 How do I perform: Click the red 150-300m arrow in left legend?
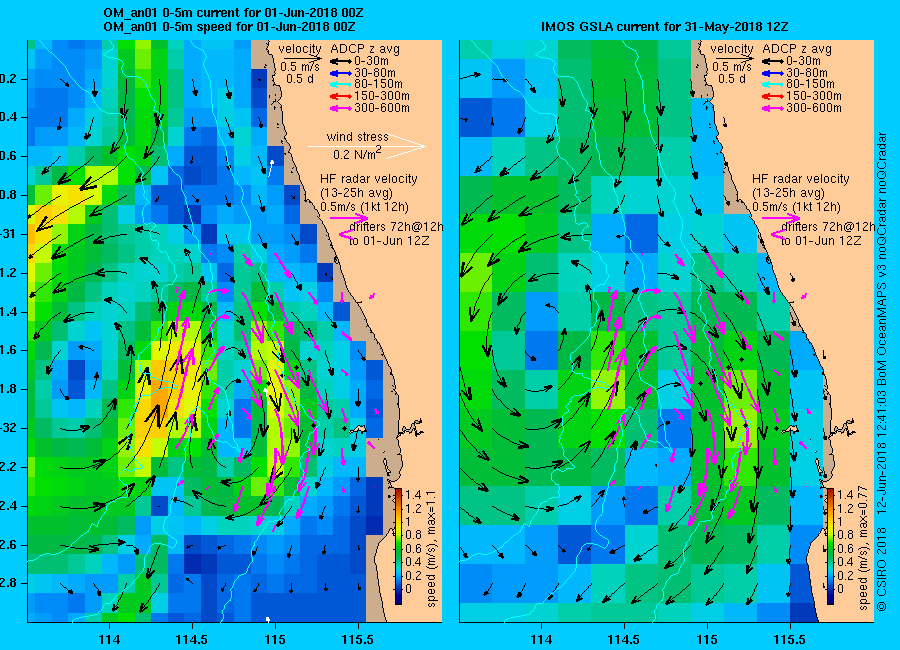[x=340, y=96]
